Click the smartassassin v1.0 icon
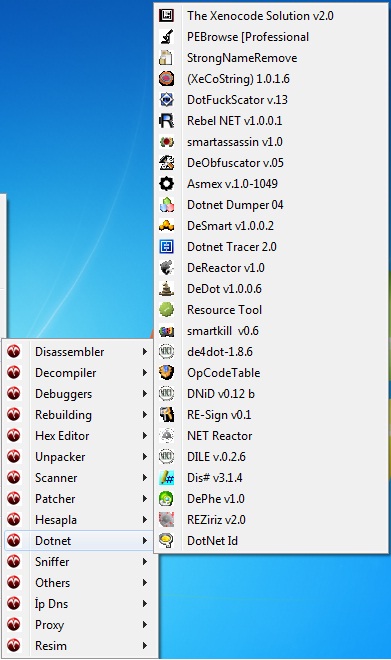The image size is (391, 660). point(167,142)
